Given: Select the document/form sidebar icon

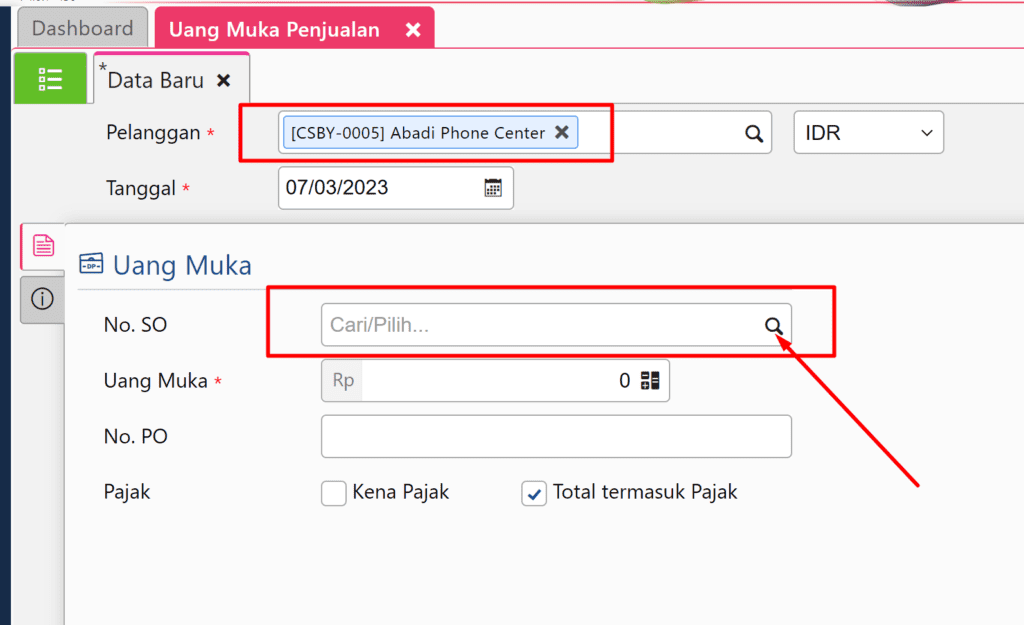Looking at the screenshot, I should click(x=41, y=245).
